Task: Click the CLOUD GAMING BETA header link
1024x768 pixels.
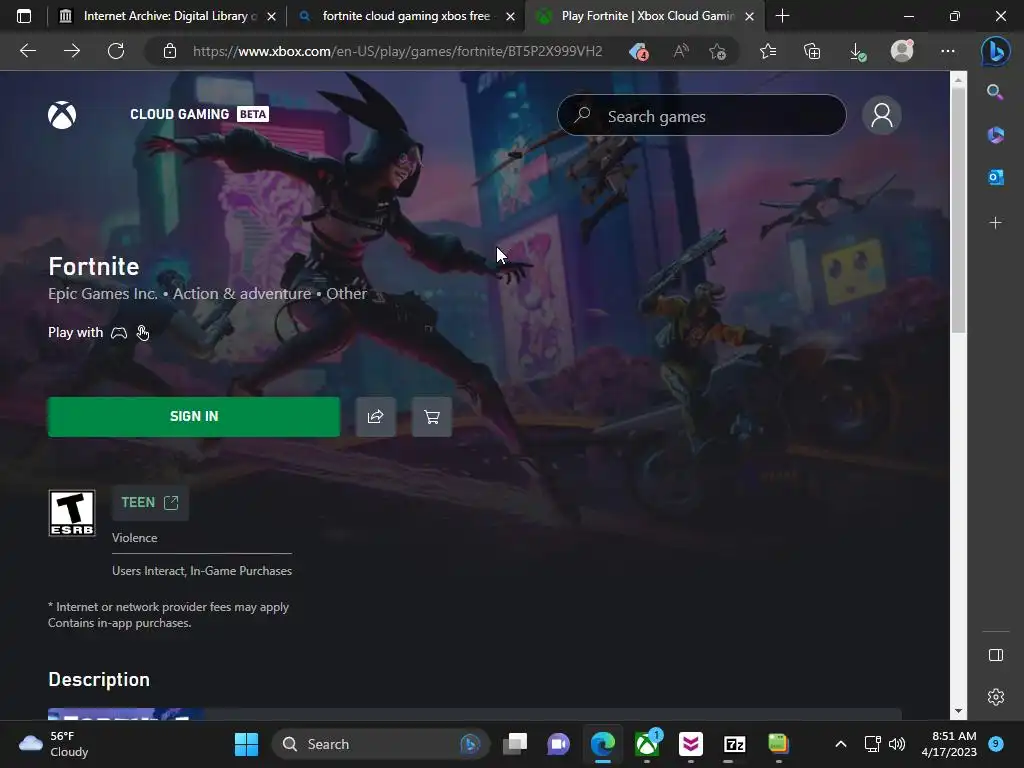Action: pyautogui.click(x=199, y=114)
